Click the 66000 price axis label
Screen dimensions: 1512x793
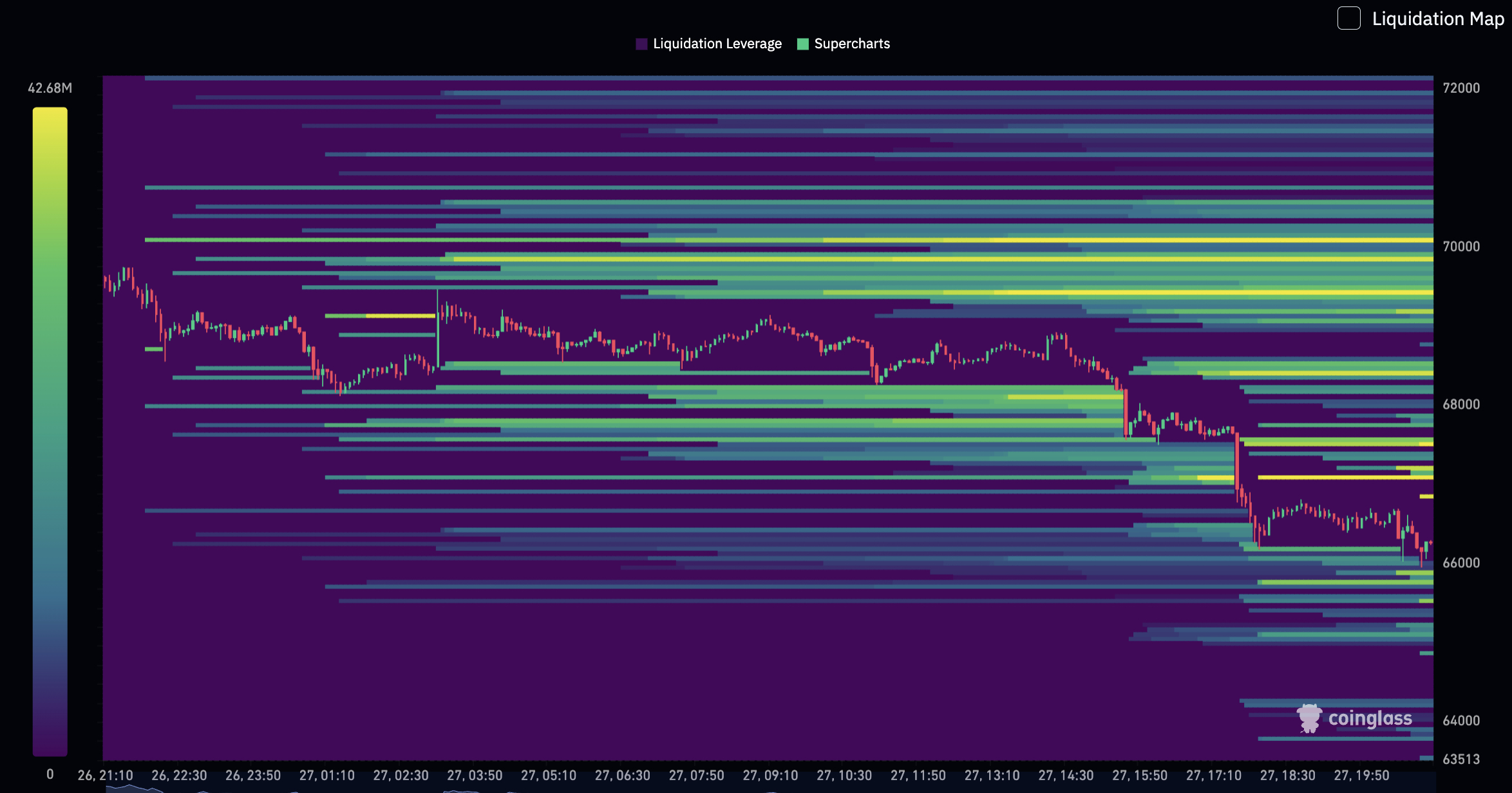pos(1460,563)
